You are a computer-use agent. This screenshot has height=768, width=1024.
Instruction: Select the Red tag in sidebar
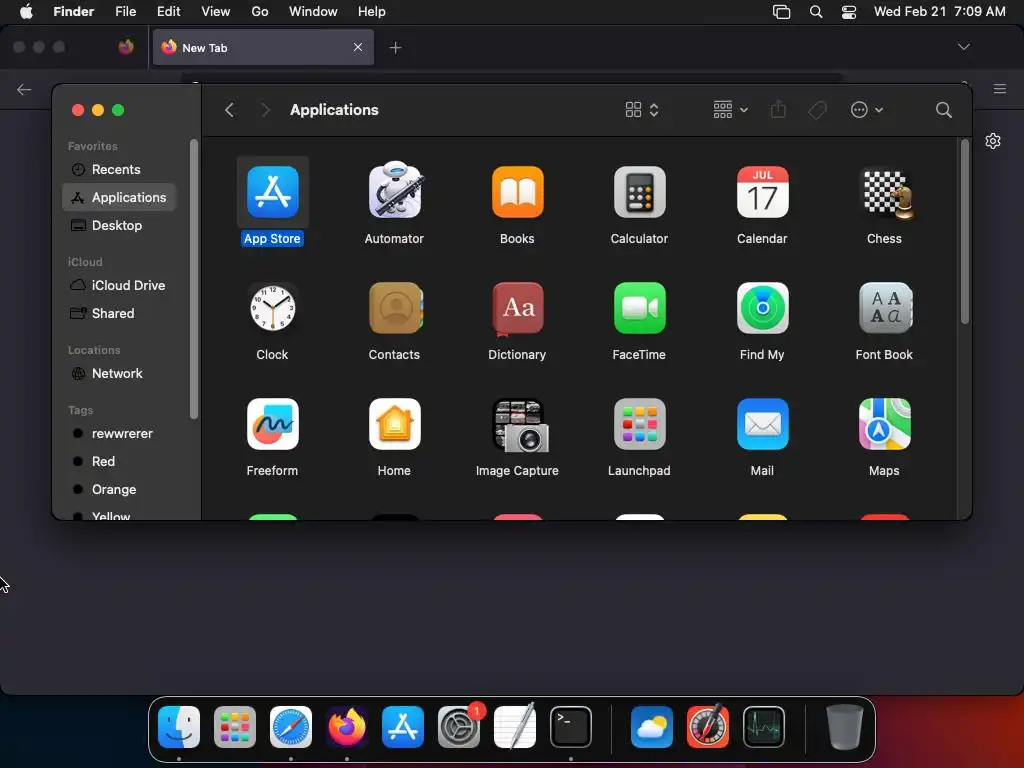click(119, 462)
